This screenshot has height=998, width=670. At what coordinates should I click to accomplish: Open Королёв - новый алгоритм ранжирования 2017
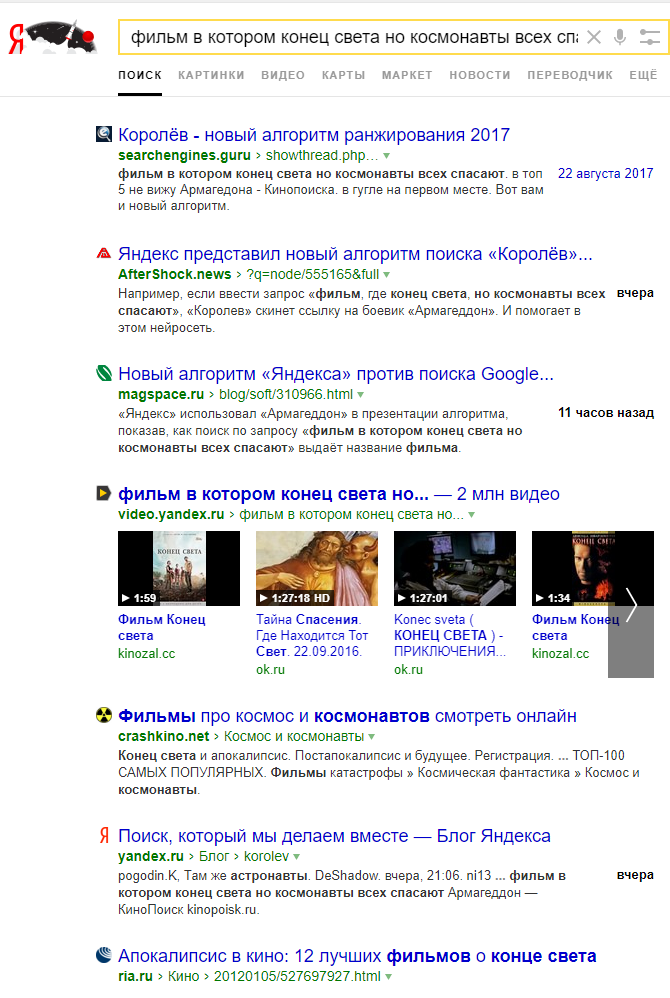coord(314,135)
